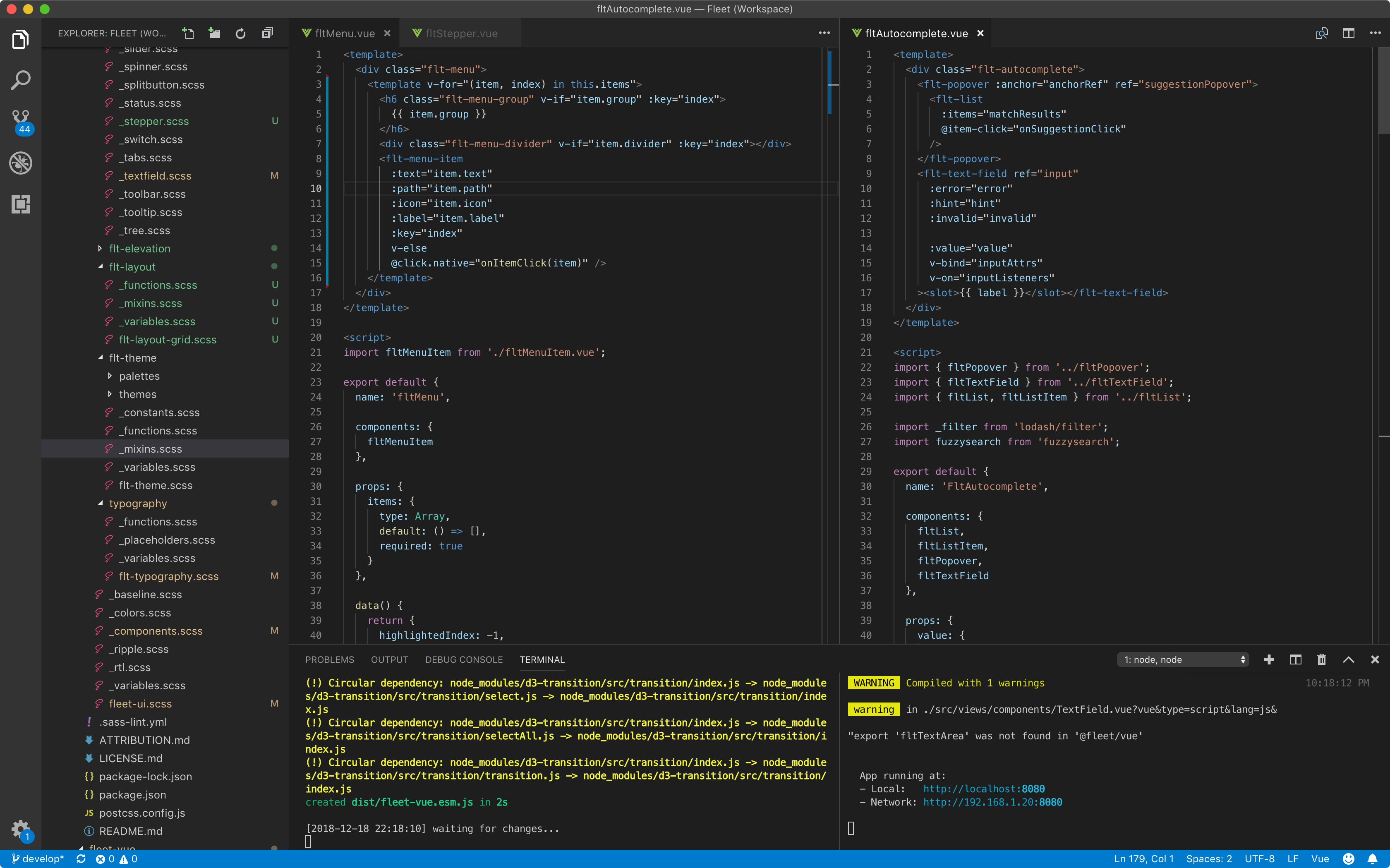The height and width of the screenshot is (868, 1390).
Task: Kill terminal with trash icon
Action: tap(1322, 659)
